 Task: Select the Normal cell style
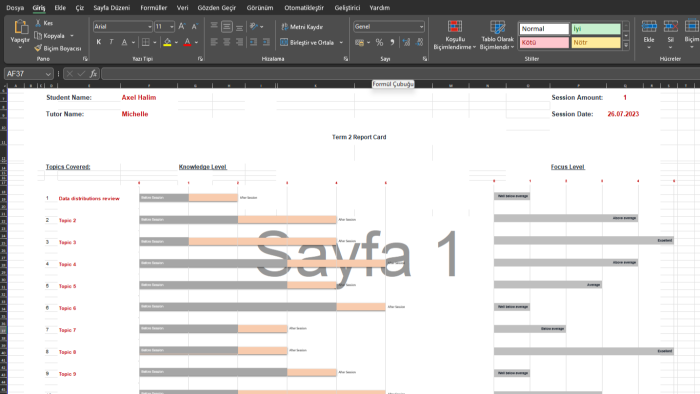click(544, 29)
